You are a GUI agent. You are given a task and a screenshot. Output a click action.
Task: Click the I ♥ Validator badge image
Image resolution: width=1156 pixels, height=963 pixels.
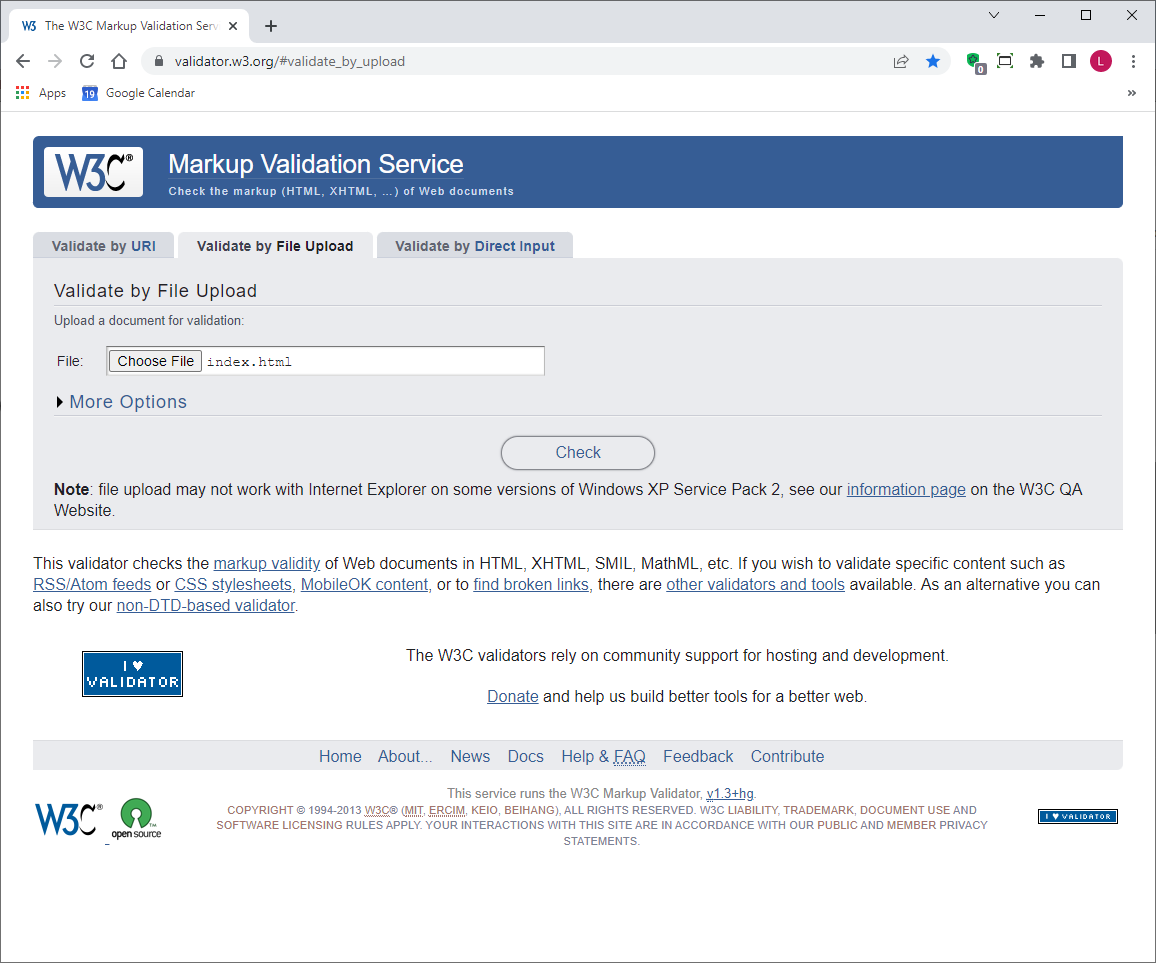pos(132,673)
